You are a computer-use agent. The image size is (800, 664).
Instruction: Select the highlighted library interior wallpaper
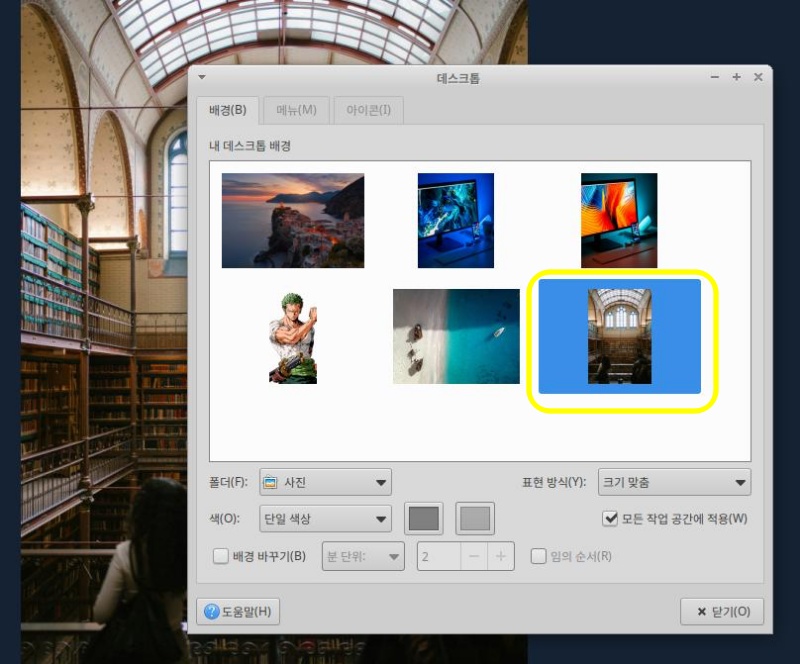619,336
